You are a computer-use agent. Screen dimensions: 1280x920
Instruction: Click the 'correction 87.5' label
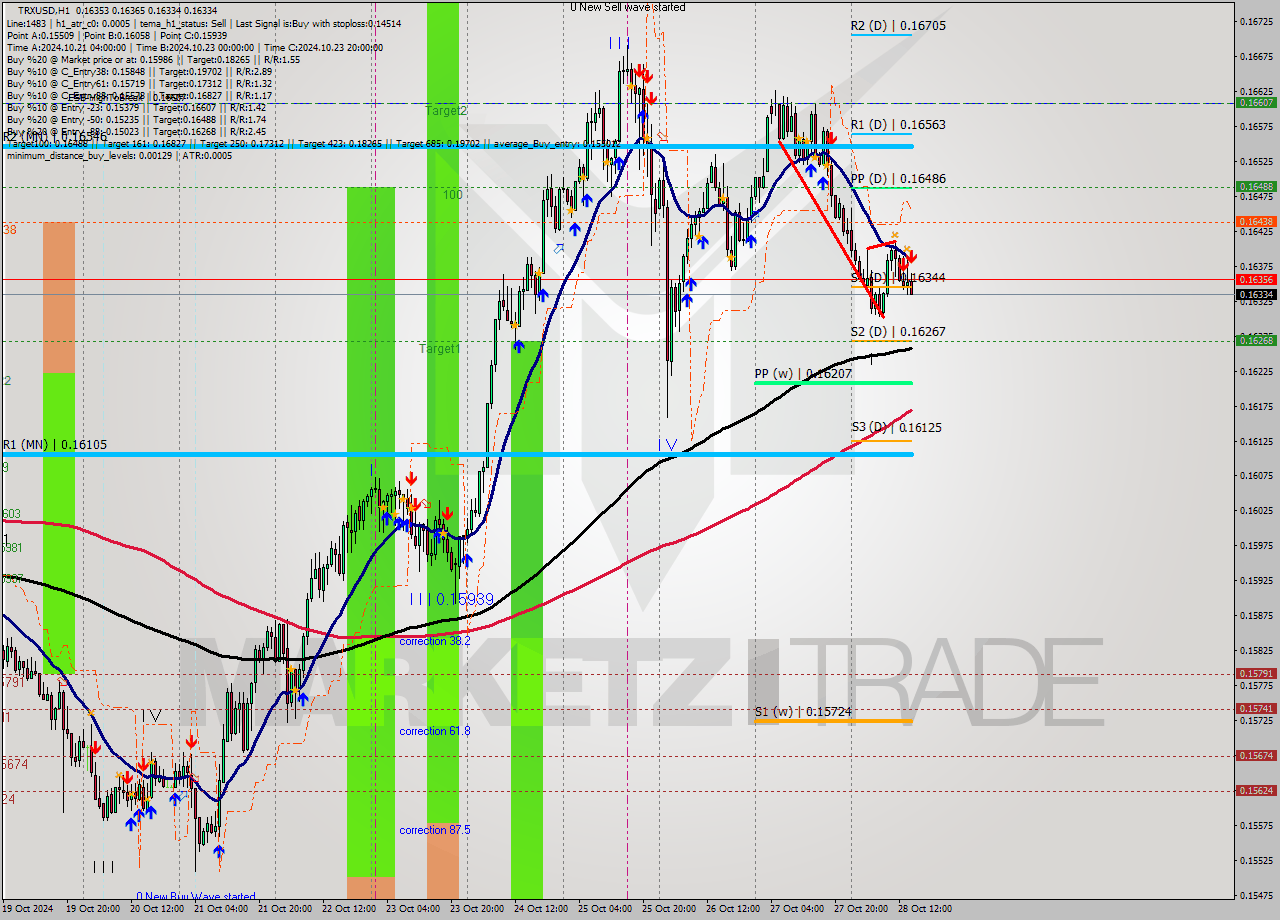(434, 830)
